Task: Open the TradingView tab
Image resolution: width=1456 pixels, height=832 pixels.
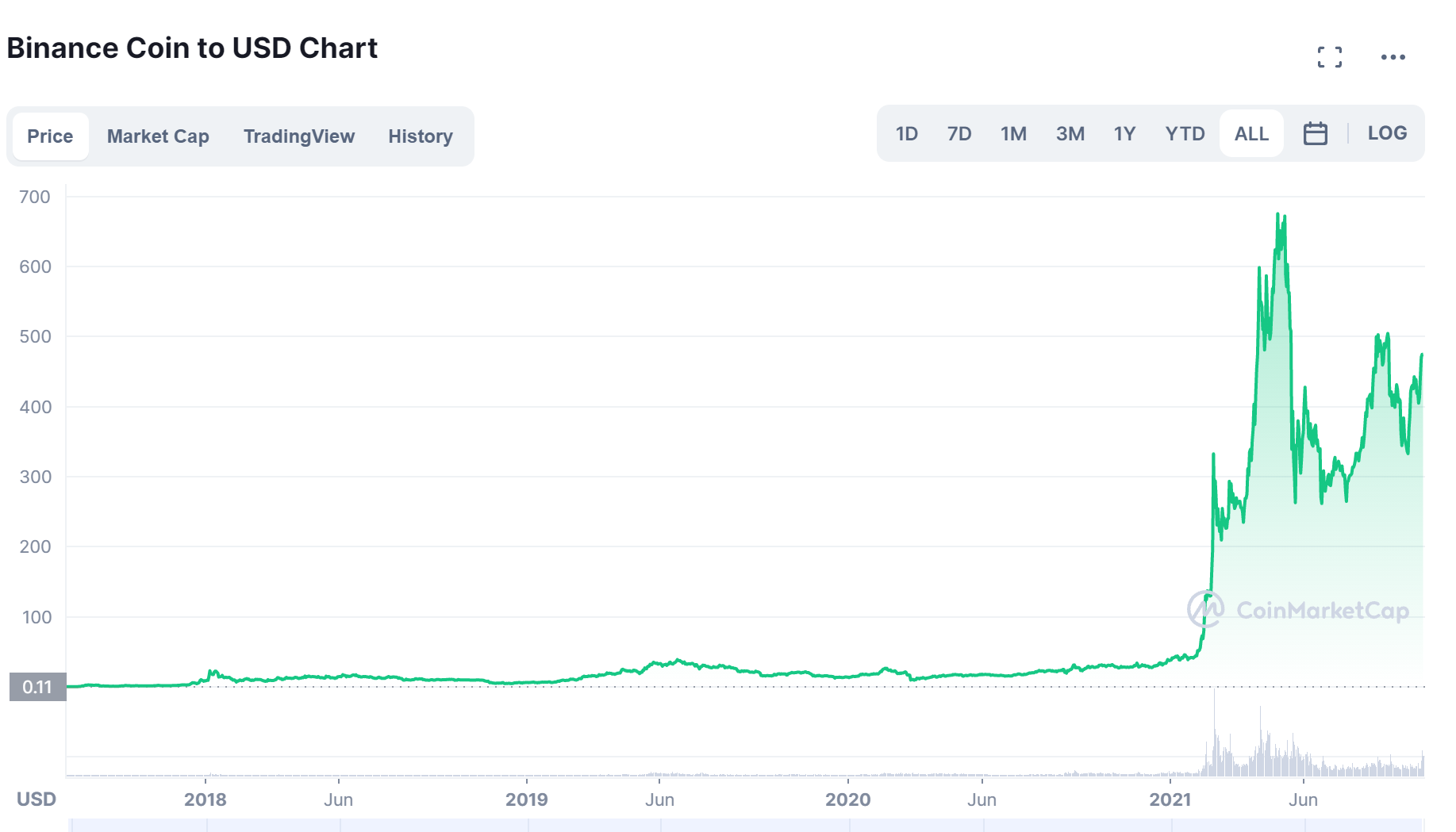Action: [299, 136]
